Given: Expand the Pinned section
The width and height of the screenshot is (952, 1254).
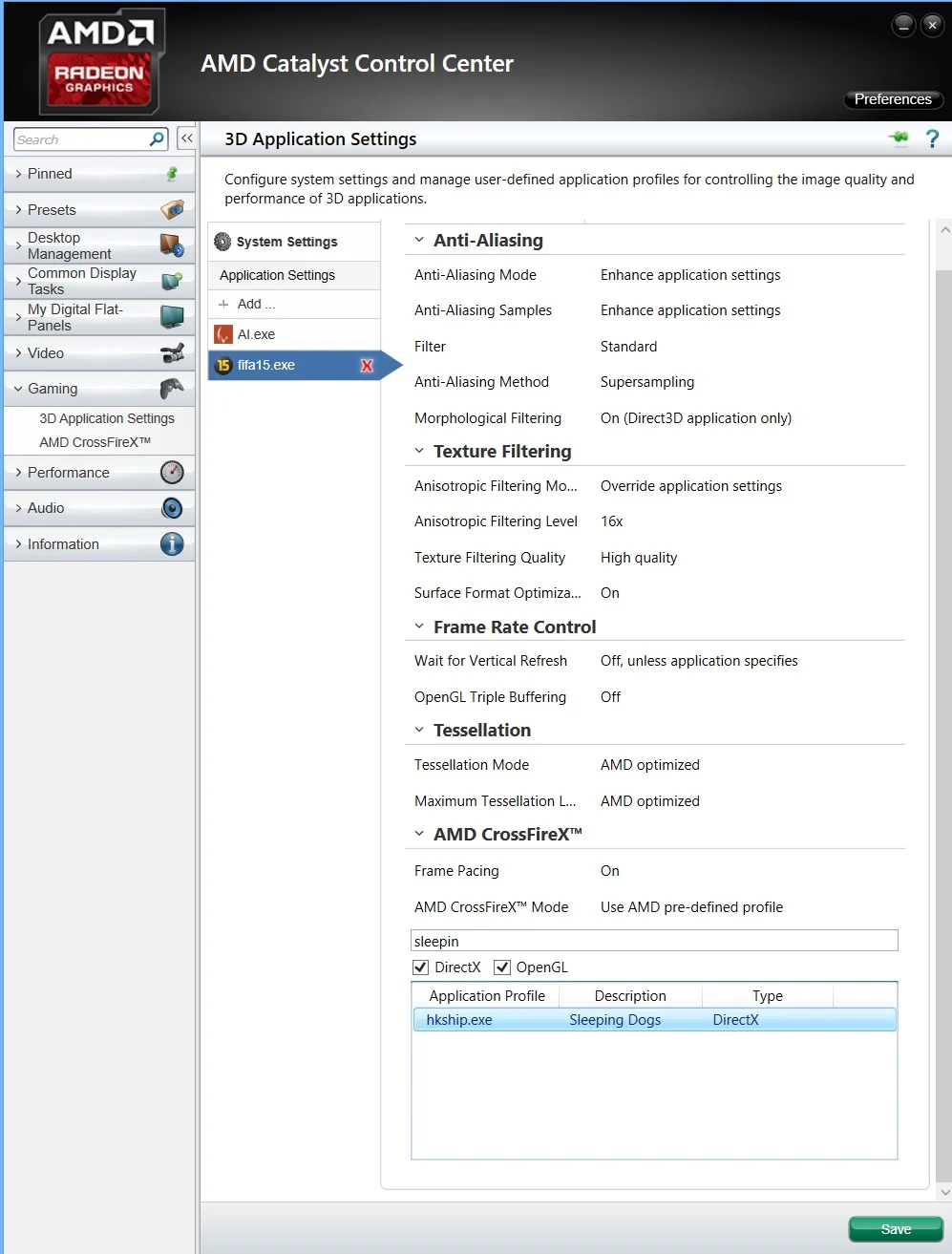Looking at the screenshot, I should (18, 174).
